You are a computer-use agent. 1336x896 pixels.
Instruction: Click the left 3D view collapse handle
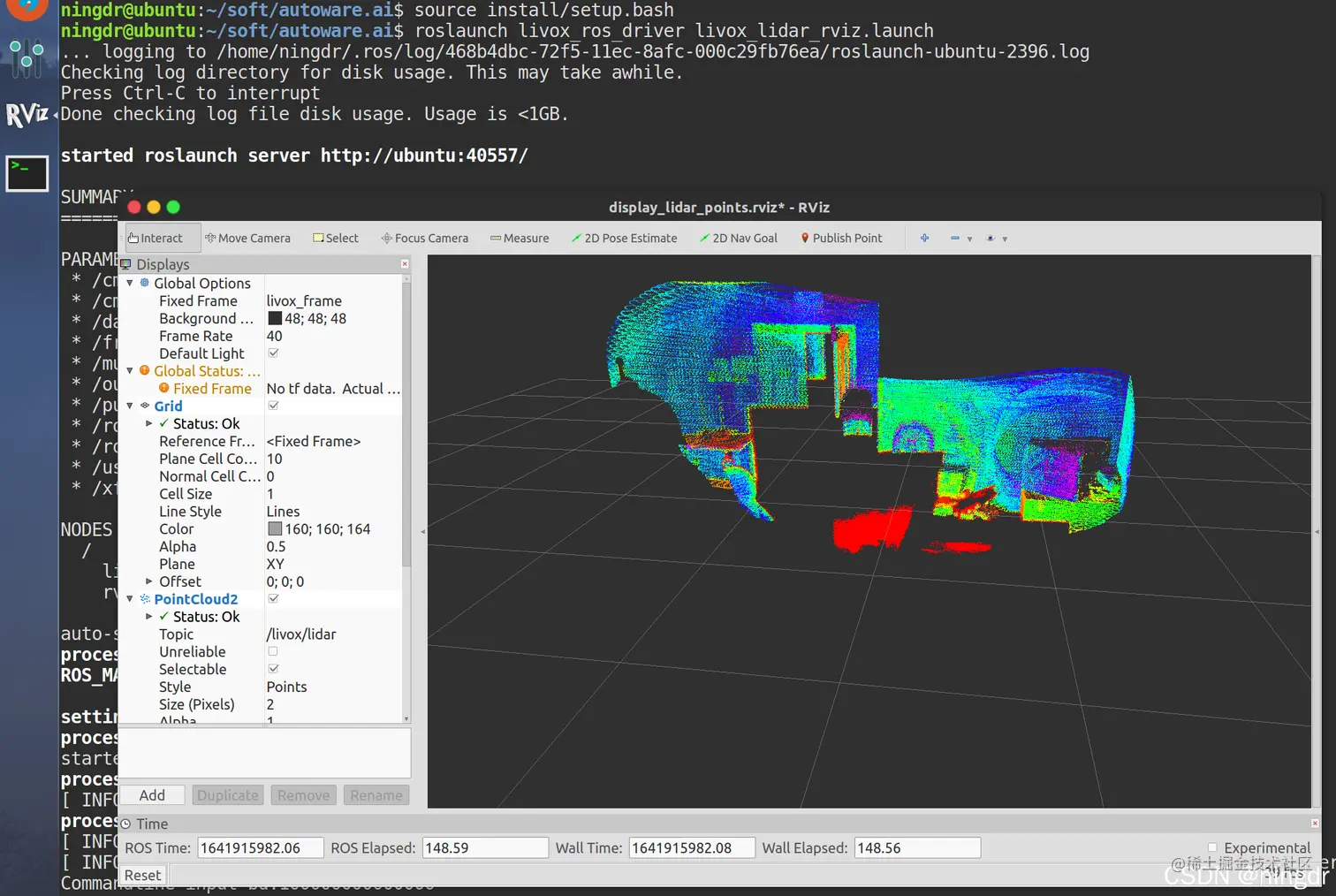click(422, 531)
